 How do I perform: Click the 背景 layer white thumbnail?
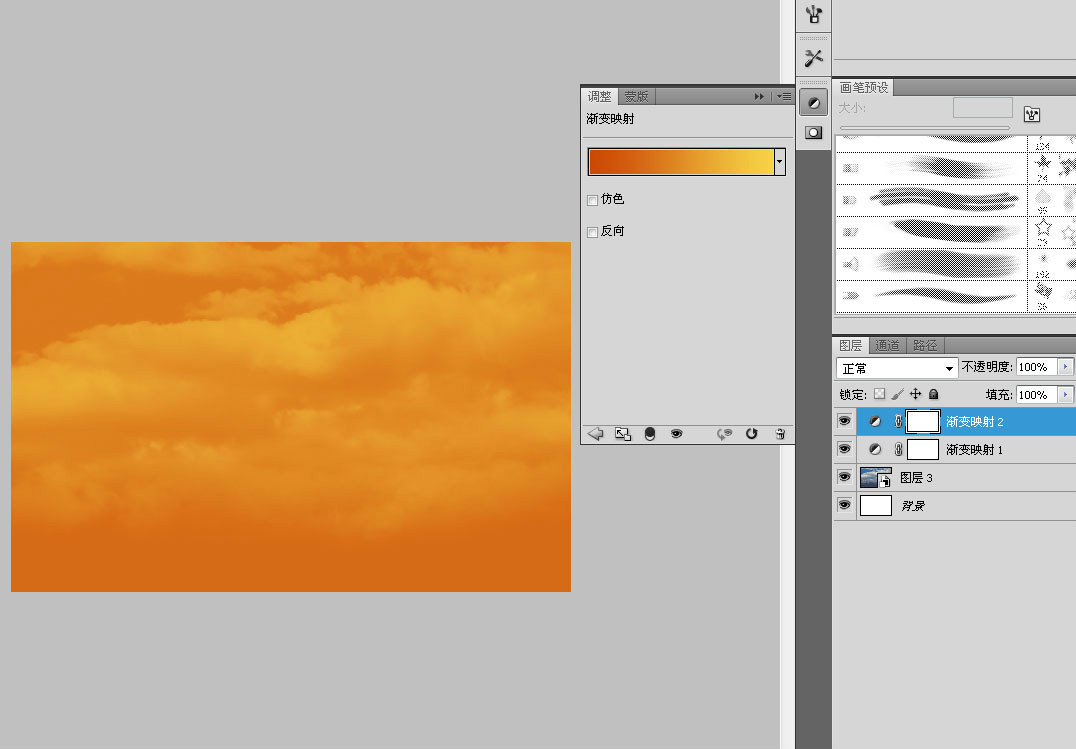[876, 505]
